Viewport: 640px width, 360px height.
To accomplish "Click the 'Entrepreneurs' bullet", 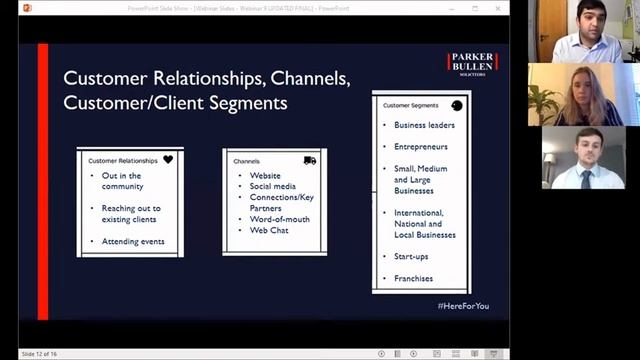I will 421,147.
